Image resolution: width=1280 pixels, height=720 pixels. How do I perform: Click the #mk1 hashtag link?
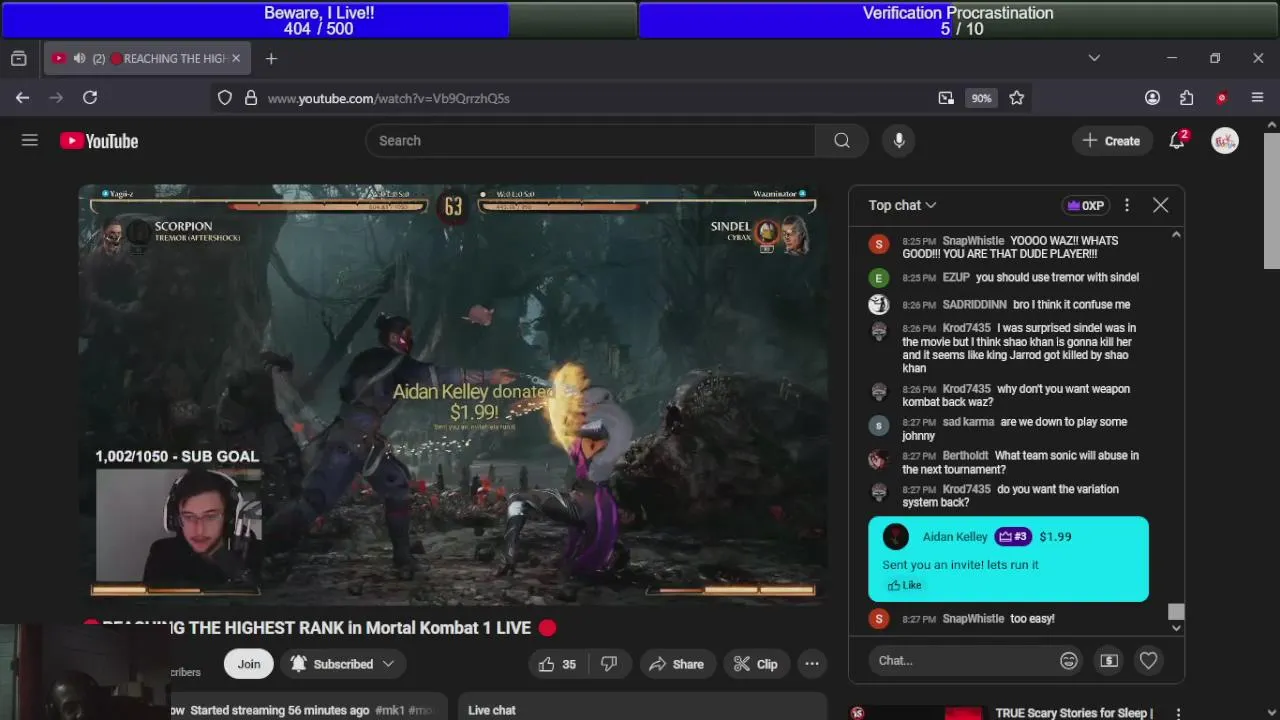pos(390,710)
